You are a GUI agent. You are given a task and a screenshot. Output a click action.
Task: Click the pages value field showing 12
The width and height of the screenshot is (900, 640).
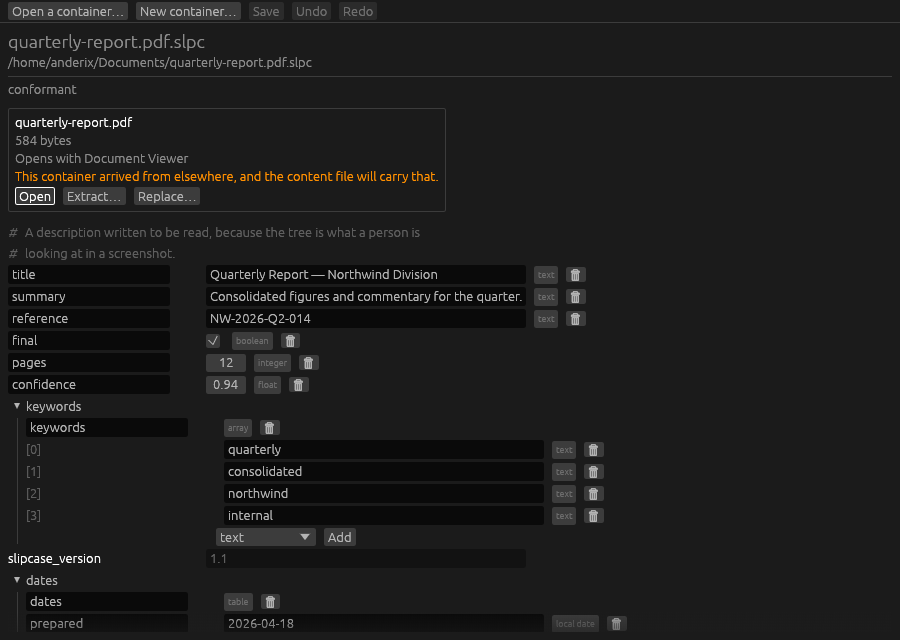(x=226, y=363)
